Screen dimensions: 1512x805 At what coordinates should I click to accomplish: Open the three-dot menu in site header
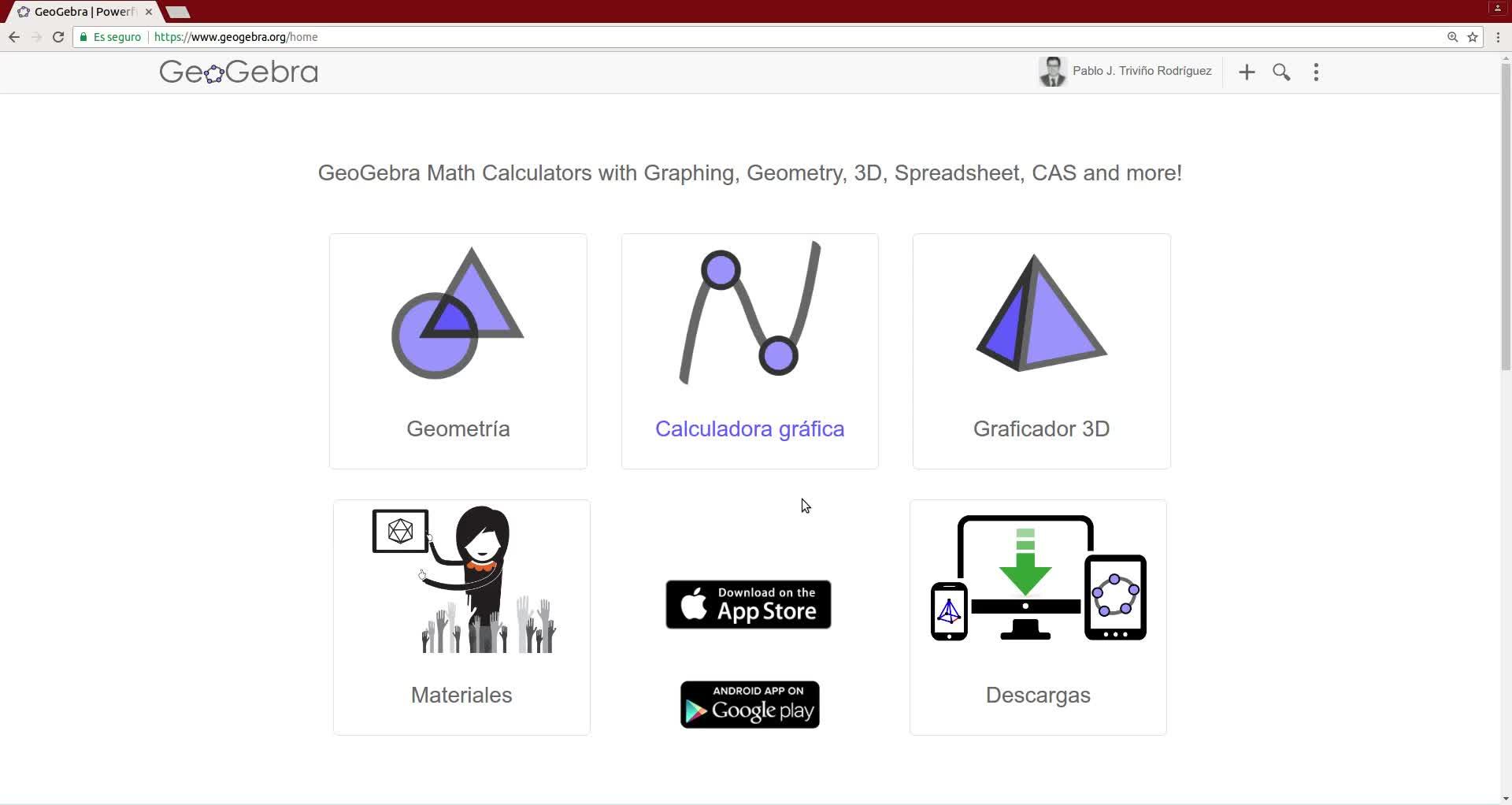click(1316, 72)
